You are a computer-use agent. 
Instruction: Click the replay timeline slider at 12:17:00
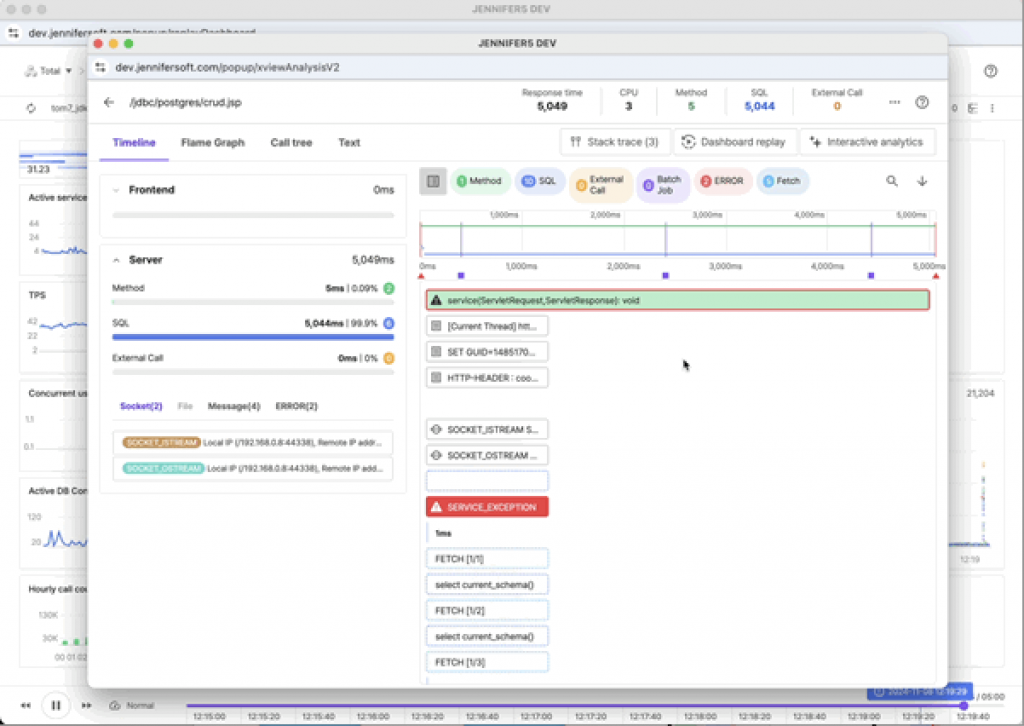pyautogui.click(x=536, y=706)
